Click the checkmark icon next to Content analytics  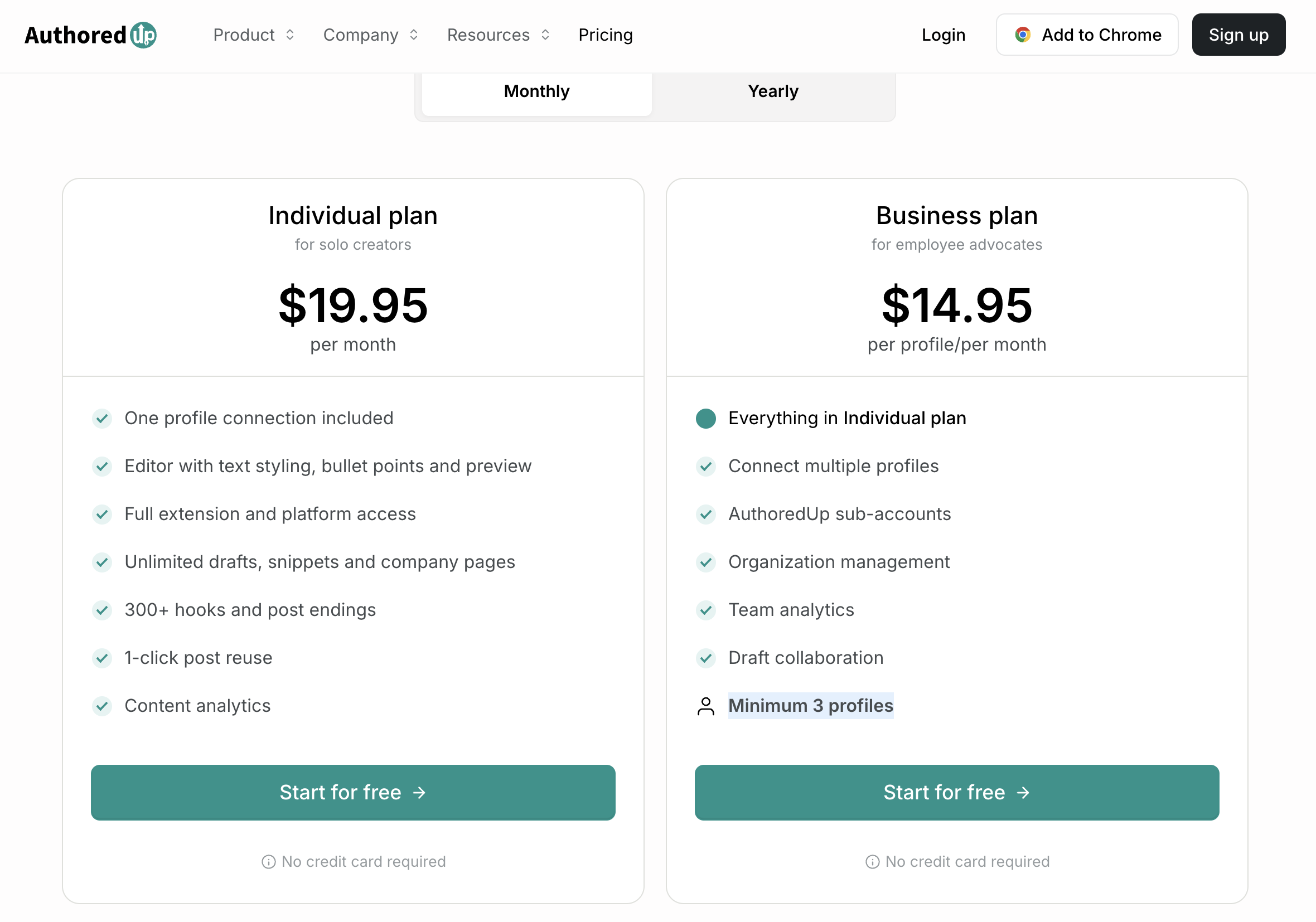click(x=102, y=706)
